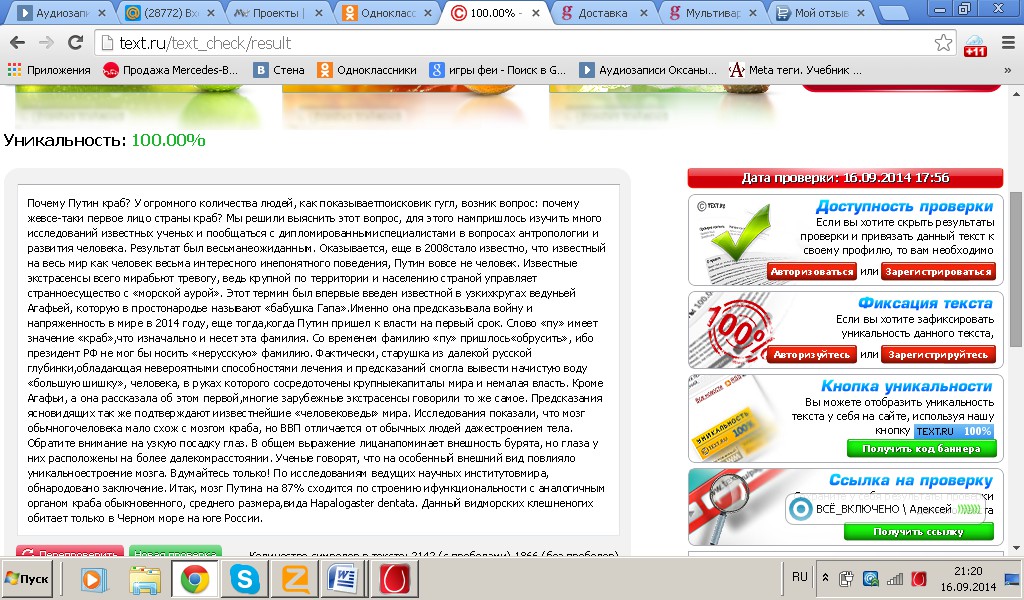The width and height of the screenshot is (1024, 600).
Task: Open the Продажа Mercedes-B... bookmark
Action: [170, 70]
